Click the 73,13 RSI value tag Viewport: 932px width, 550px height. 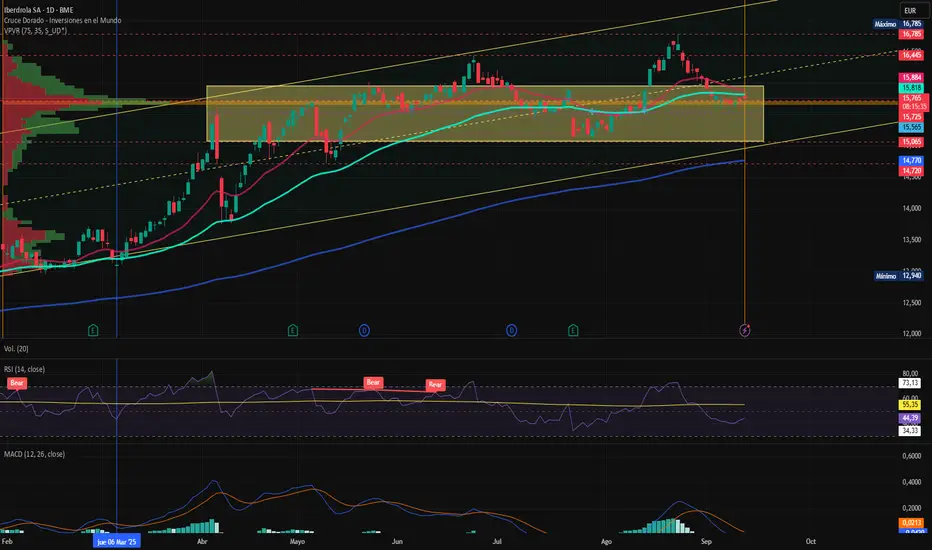coord(910,384)
